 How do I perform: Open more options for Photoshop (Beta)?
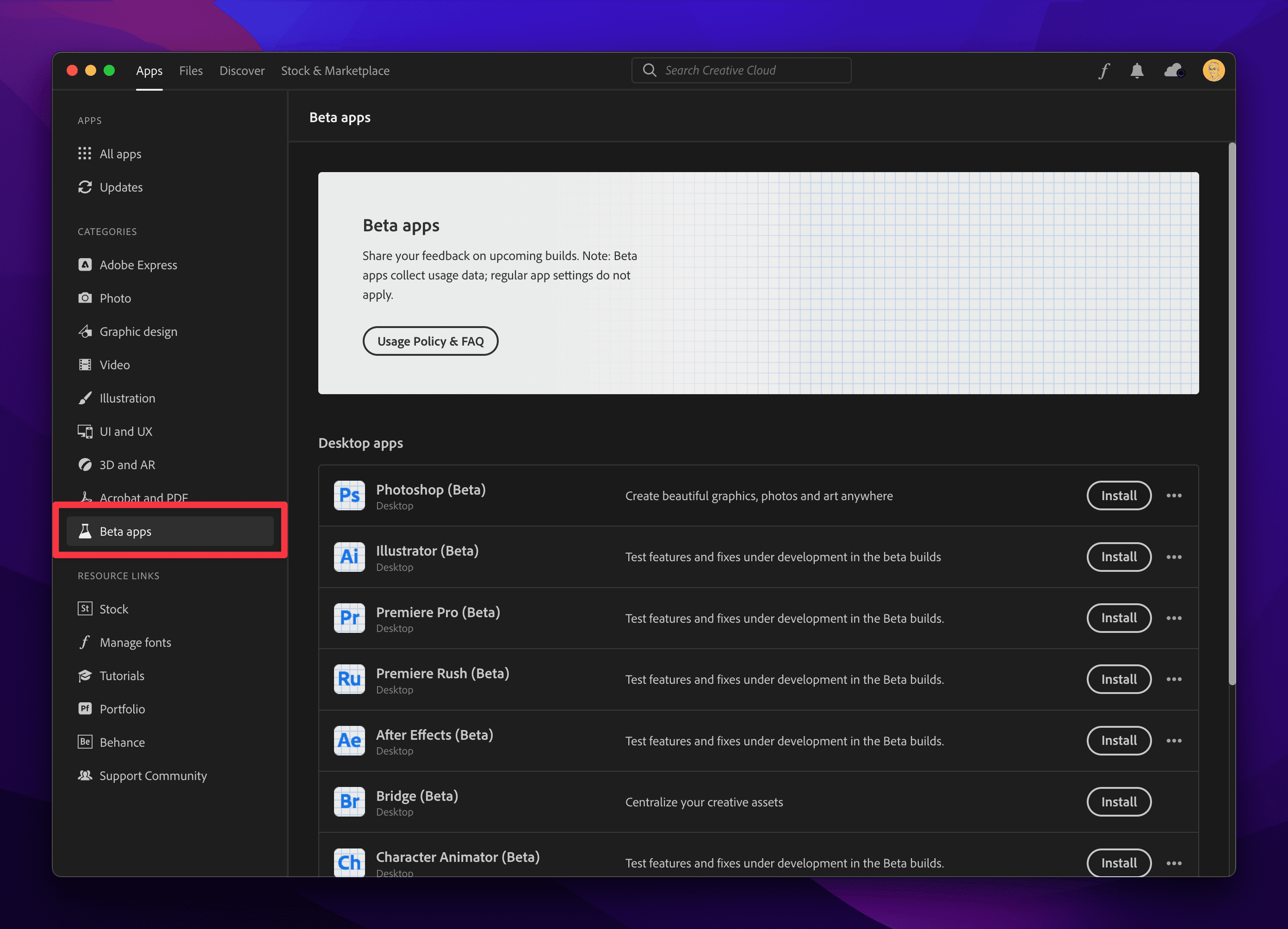pos(1174,496)
